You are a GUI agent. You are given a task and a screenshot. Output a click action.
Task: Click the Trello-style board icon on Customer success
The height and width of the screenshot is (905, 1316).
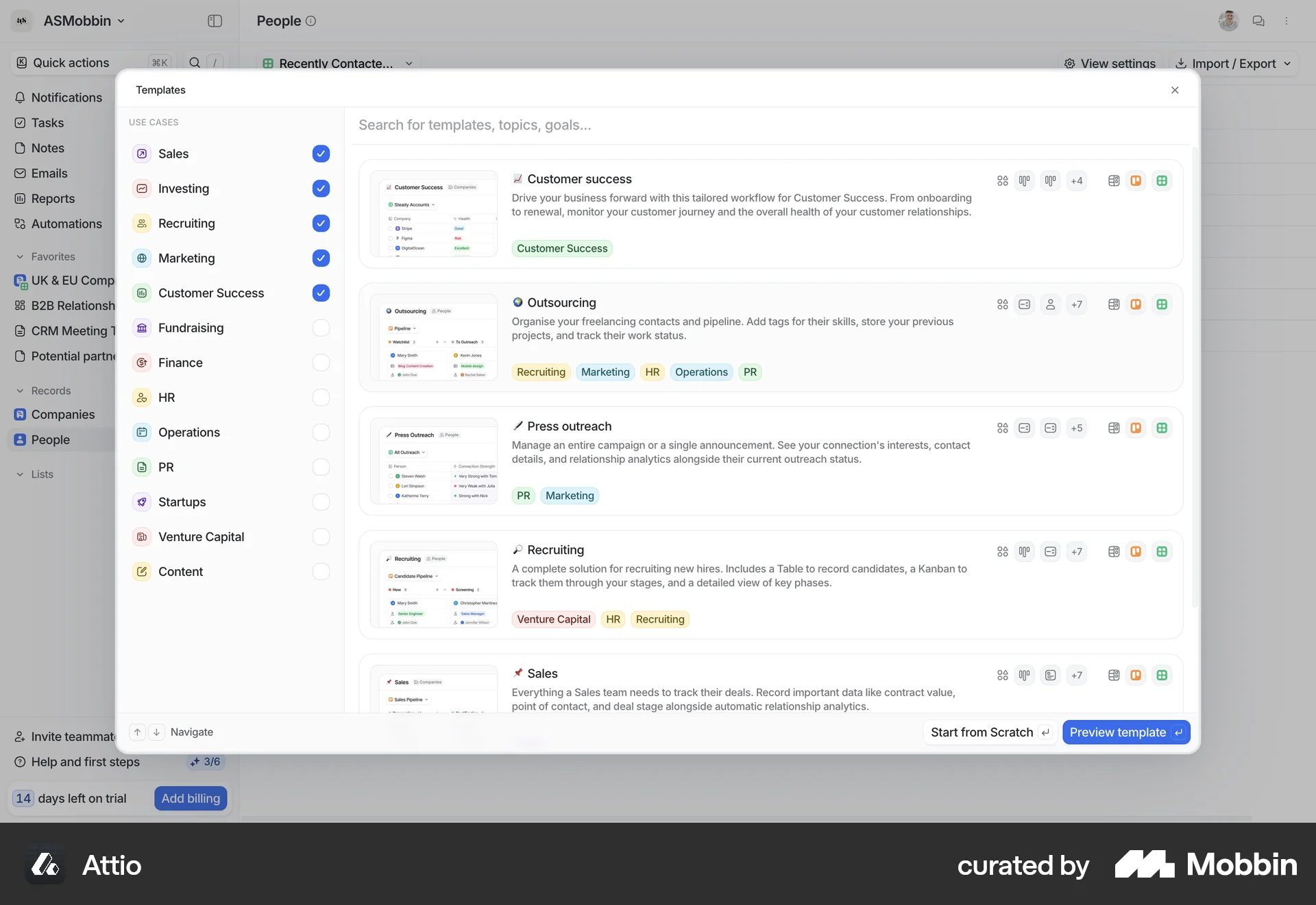[1135, 180]
